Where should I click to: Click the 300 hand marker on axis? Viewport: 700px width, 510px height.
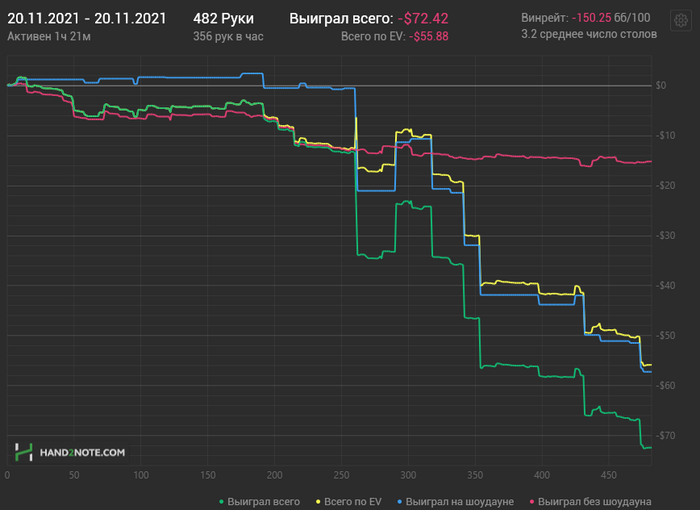(x=408, y=475)
